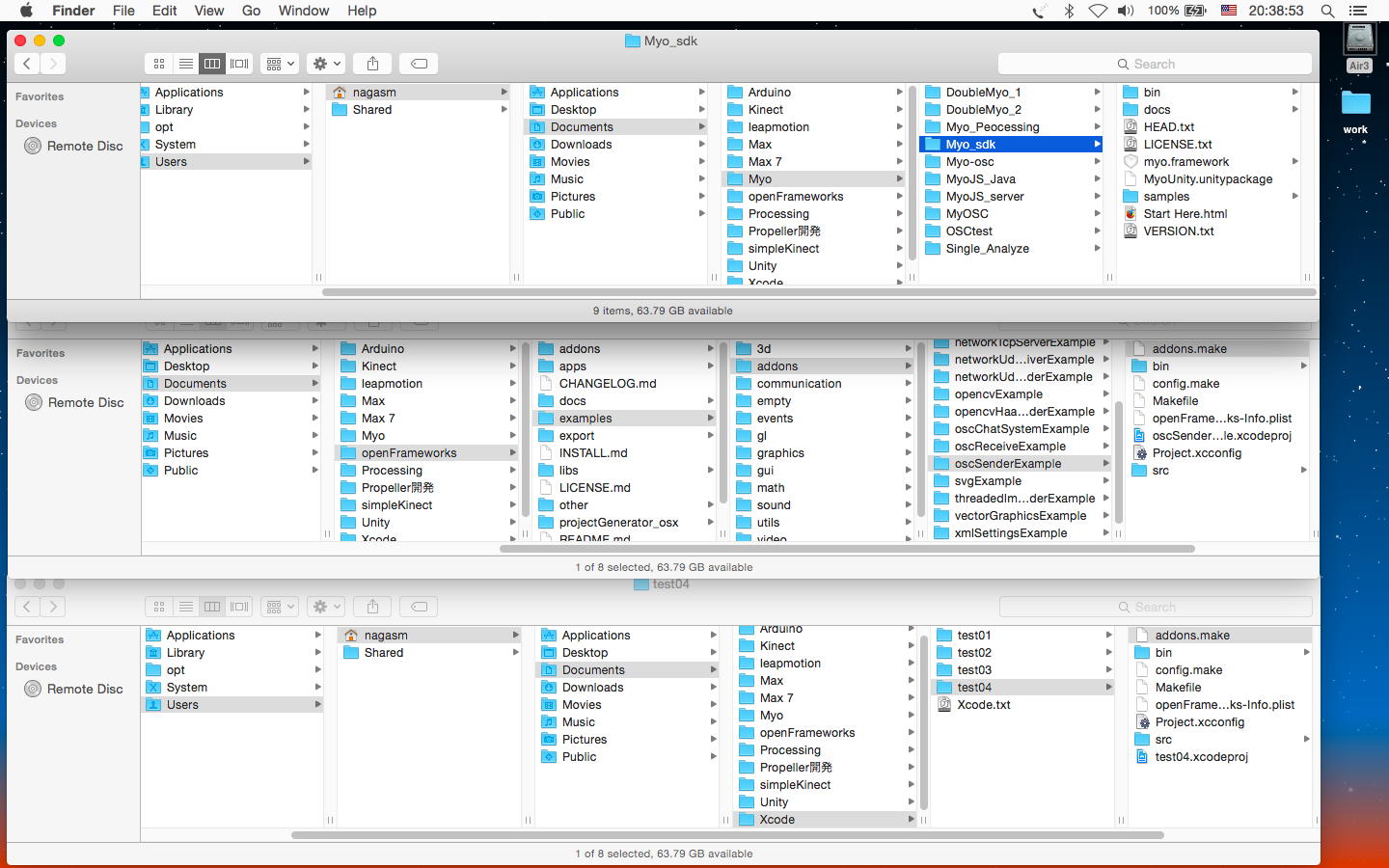Click the horizontal scrollbar in test04 window
Screen dimensions: 1389x868
(727, 835)
